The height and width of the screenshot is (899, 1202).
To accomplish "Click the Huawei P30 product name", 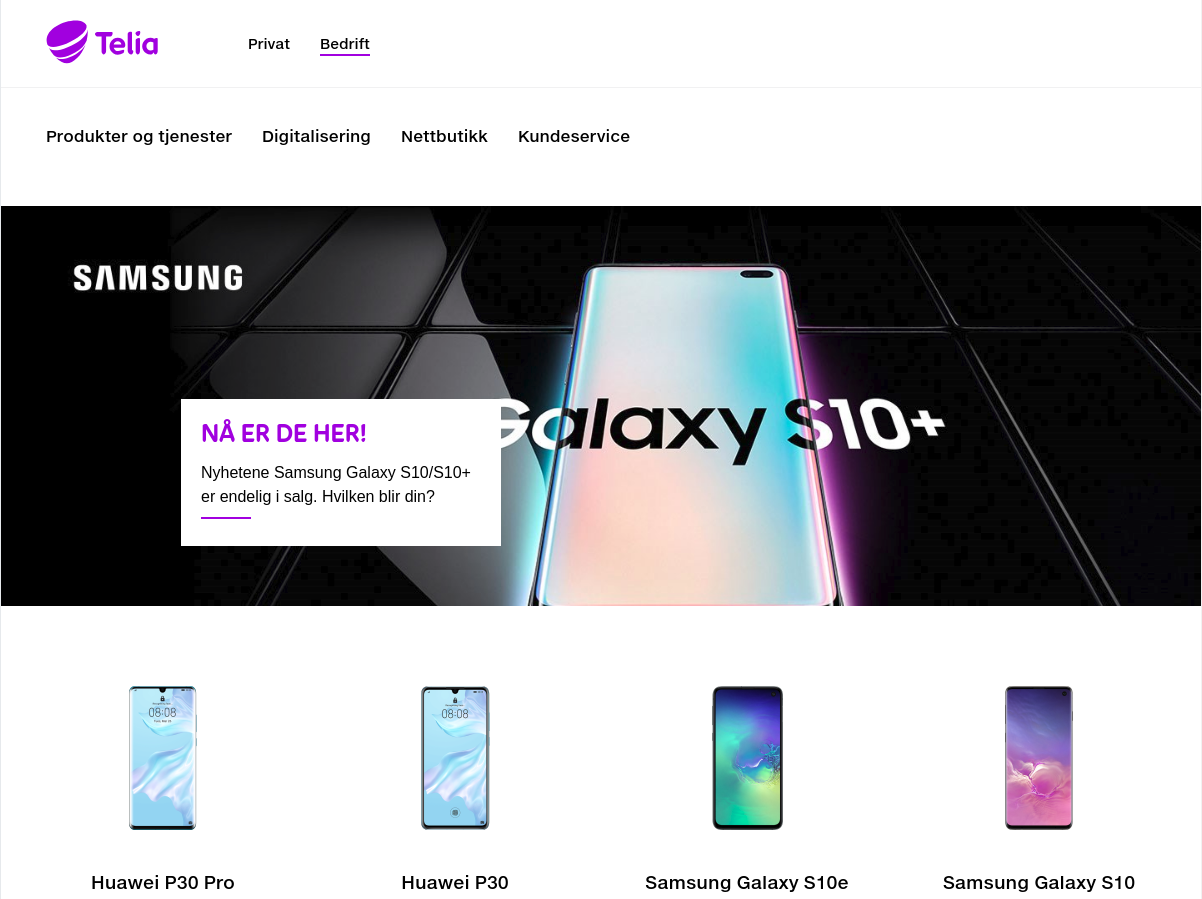I will click(x=455, y=883).
